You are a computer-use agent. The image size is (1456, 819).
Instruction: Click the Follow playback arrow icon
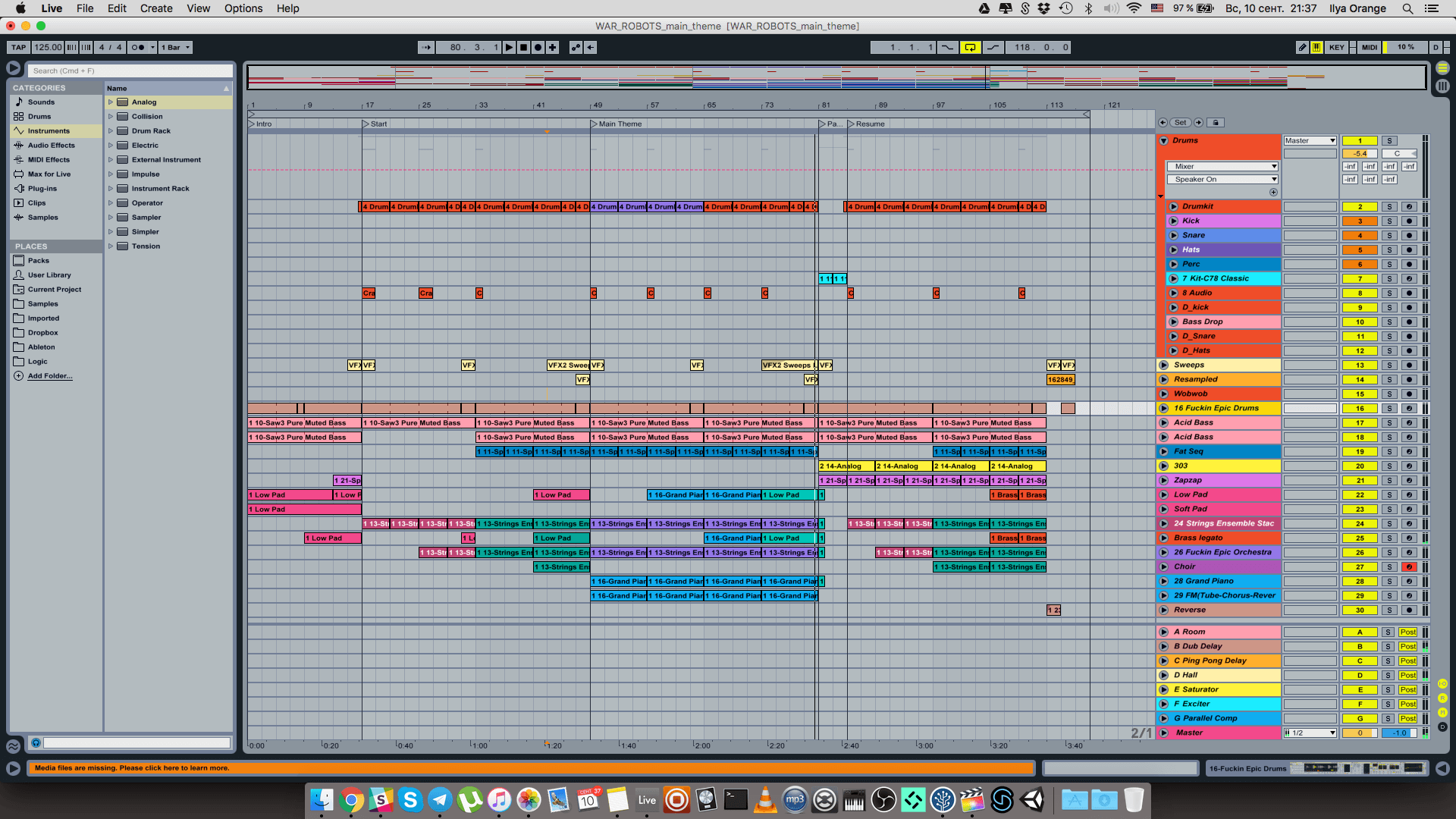426,47
